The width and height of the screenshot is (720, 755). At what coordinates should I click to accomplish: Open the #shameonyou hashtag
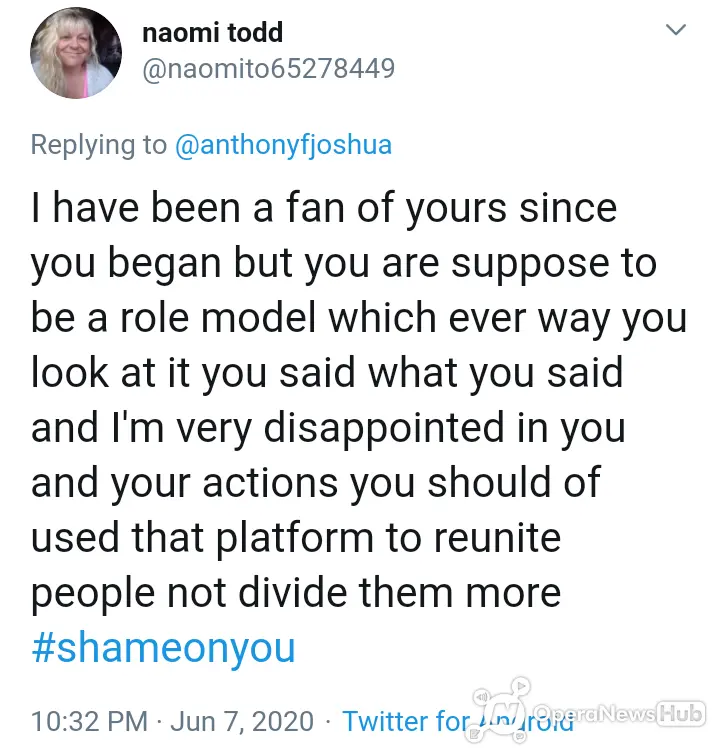pyautogui.click(x=163, y=648)
